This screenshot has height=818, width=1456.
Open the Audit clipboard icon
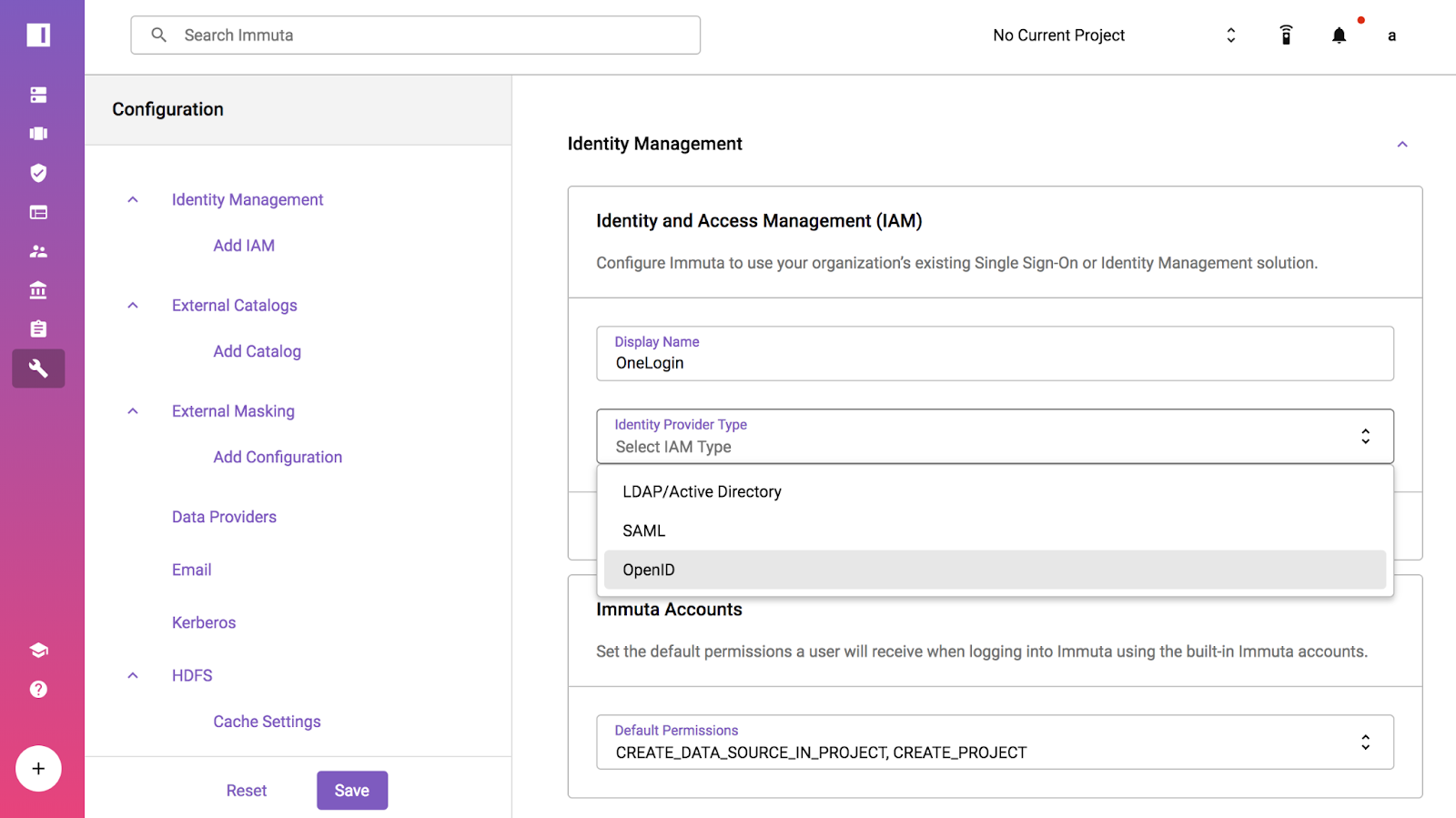click(38, 328)
